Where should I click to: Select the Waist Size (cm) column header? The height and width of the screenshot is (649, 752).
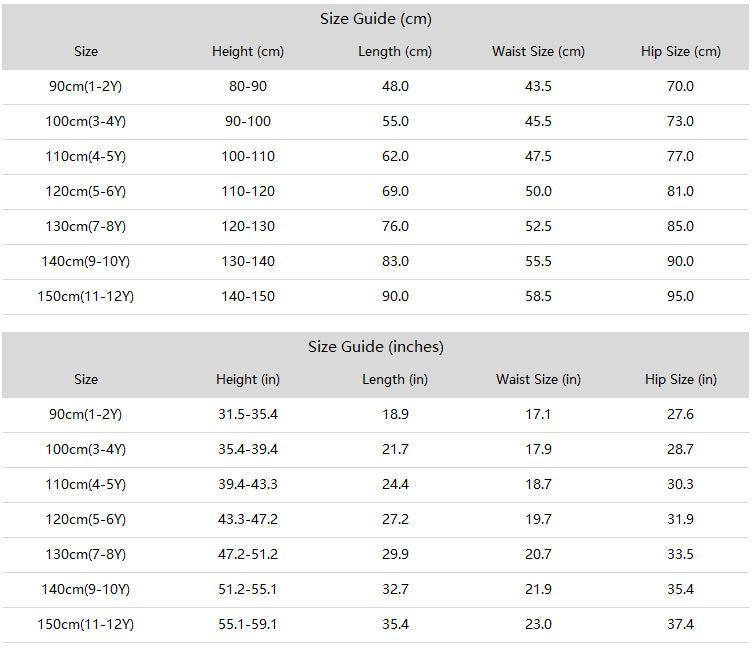[538, 51]
